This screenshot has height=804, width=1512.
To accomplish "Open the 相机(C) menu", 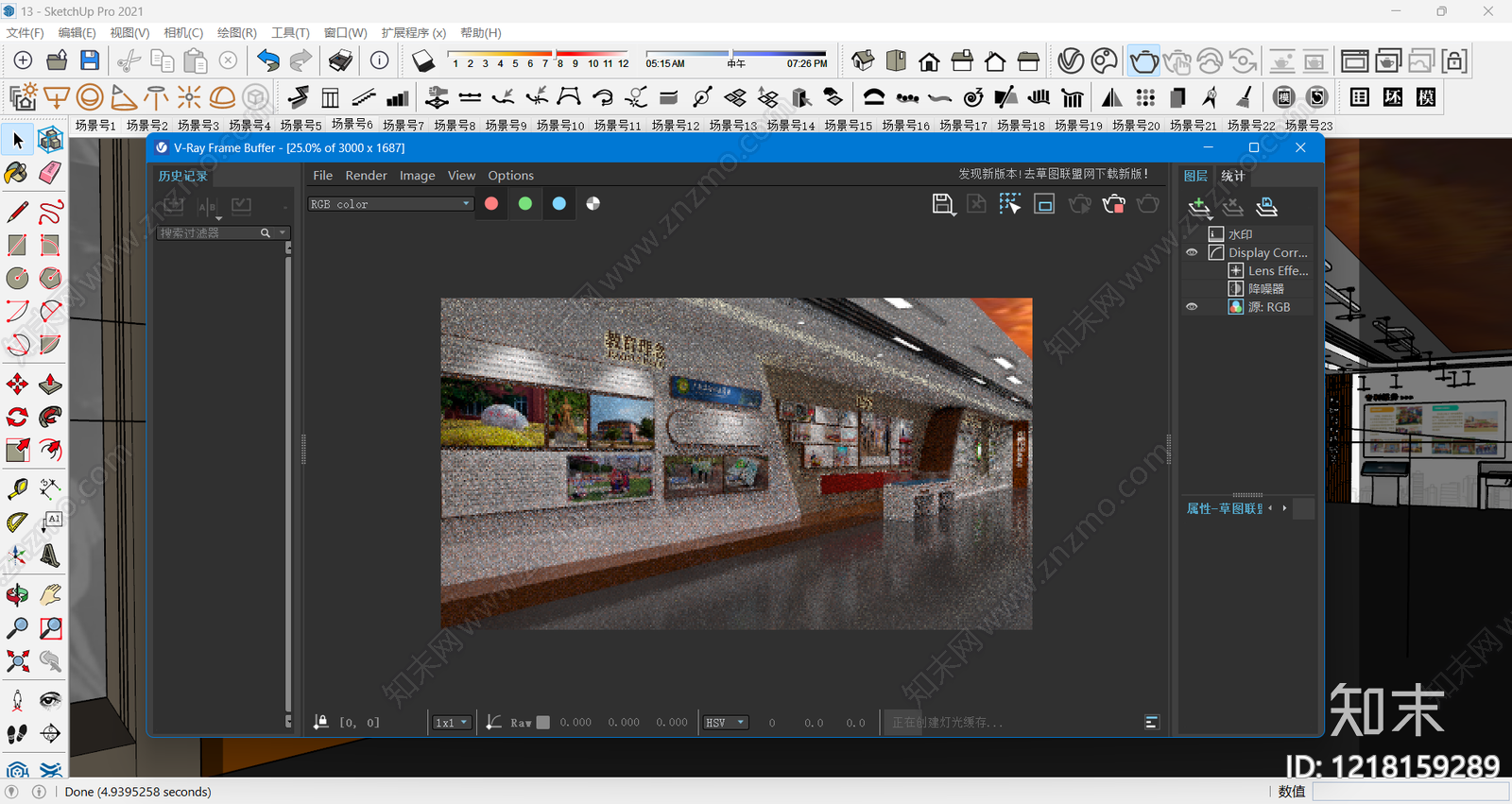I will pyautogui.click(x=183, y=33).
